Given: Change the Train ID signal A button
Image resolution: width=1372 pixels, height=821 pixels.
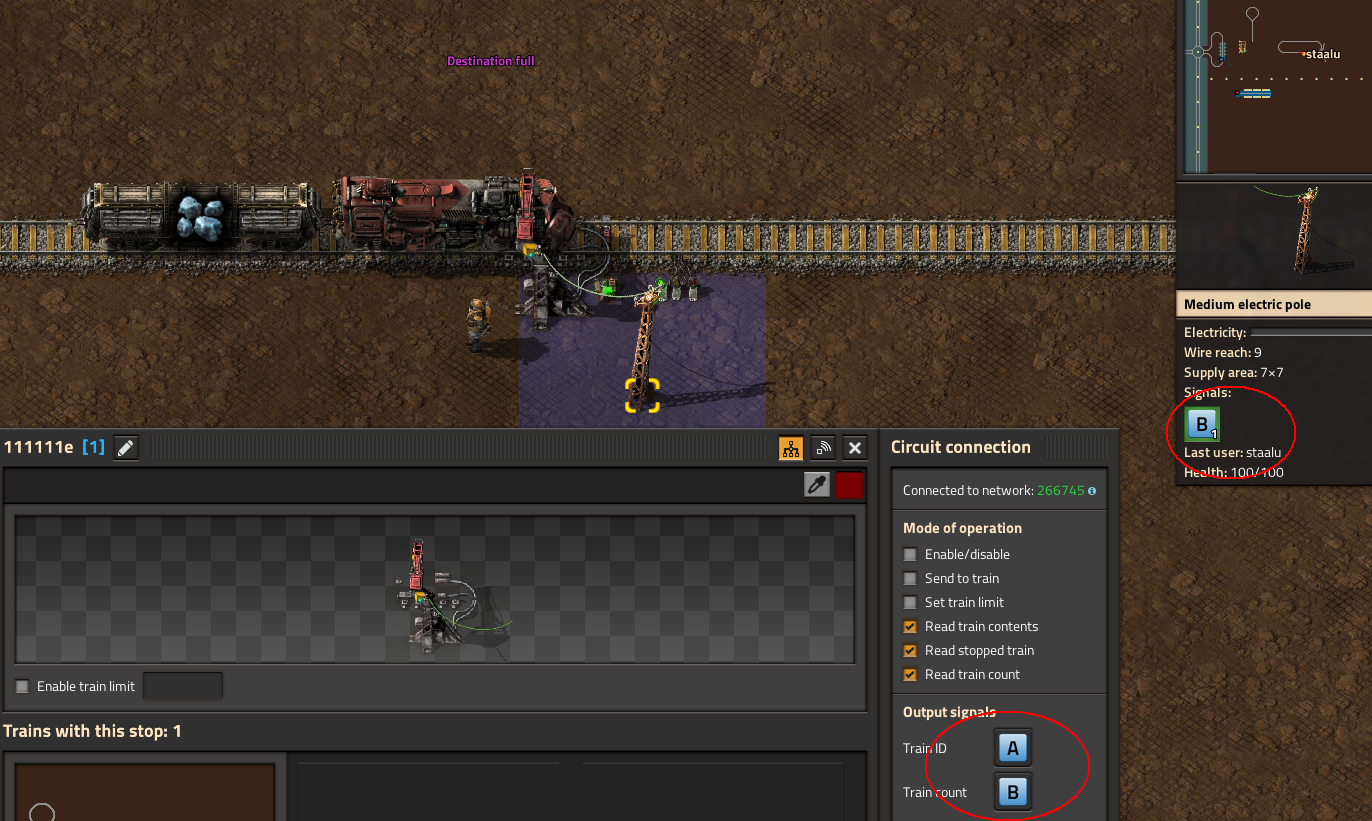Looking at the screenshot, I should [1012, 748].
